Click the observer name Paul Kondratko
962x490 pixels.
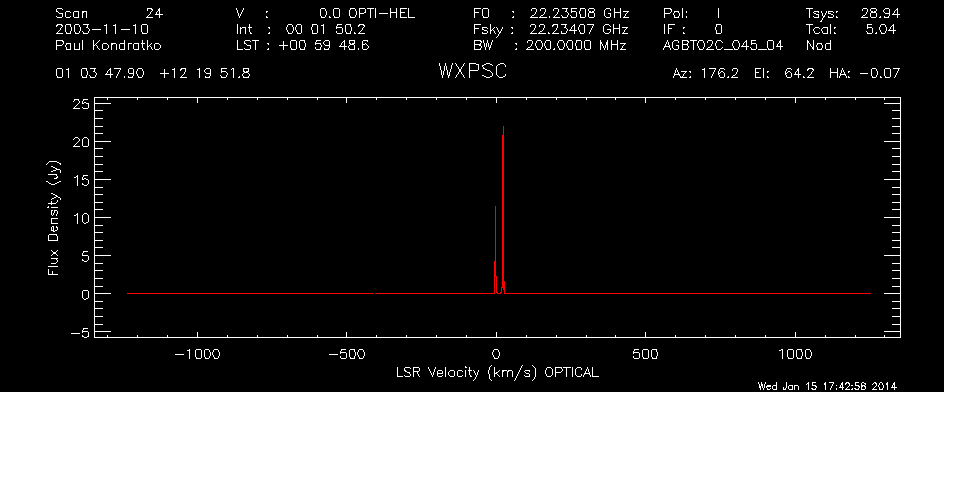click(x=109, y=45)
